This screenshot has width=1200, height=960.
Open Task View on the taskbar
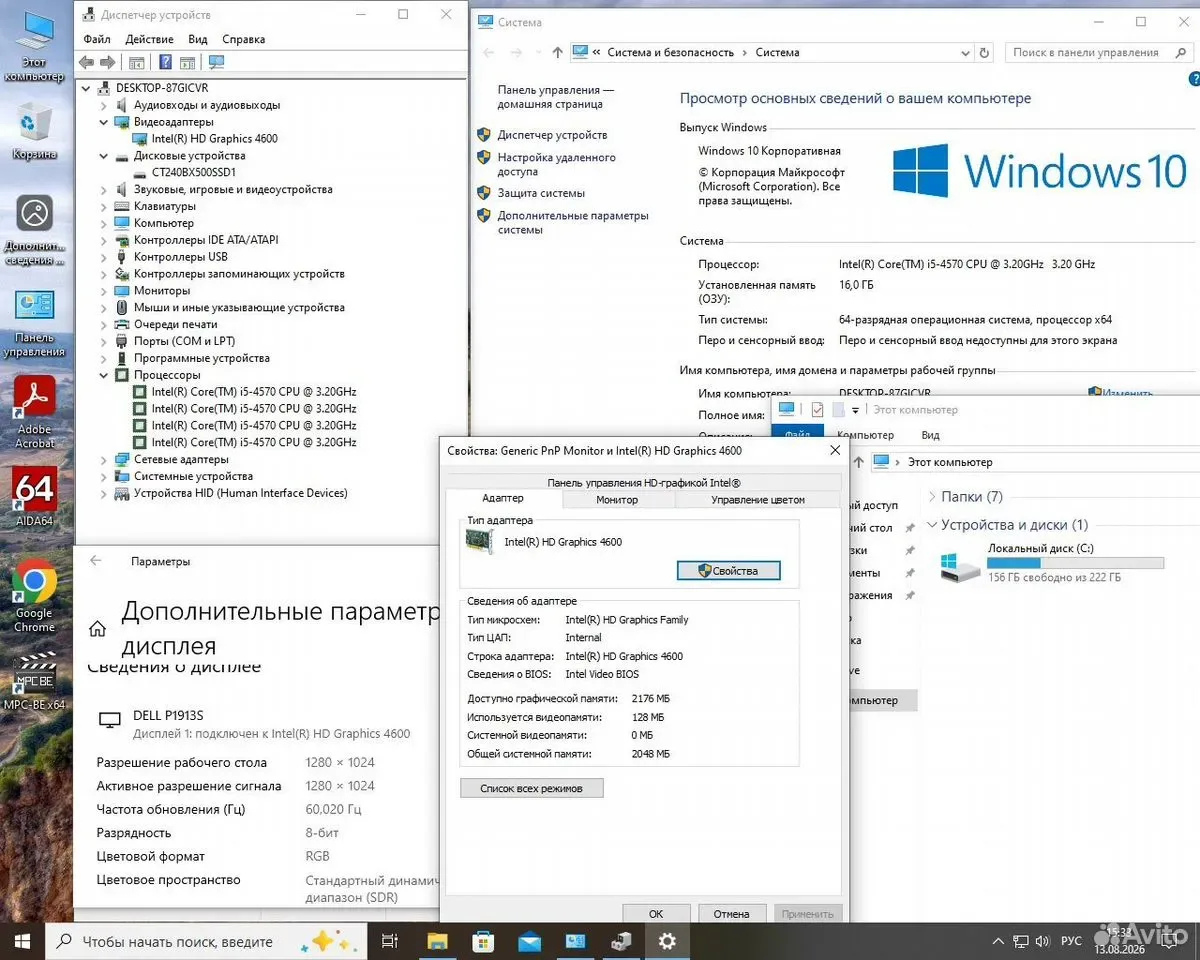(x=390, y=941)
